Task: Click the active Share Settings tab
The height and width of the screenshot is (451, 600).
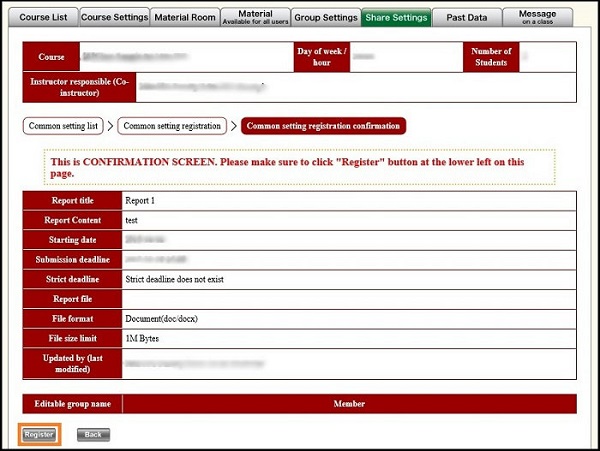Action: [x=396, y=17]
